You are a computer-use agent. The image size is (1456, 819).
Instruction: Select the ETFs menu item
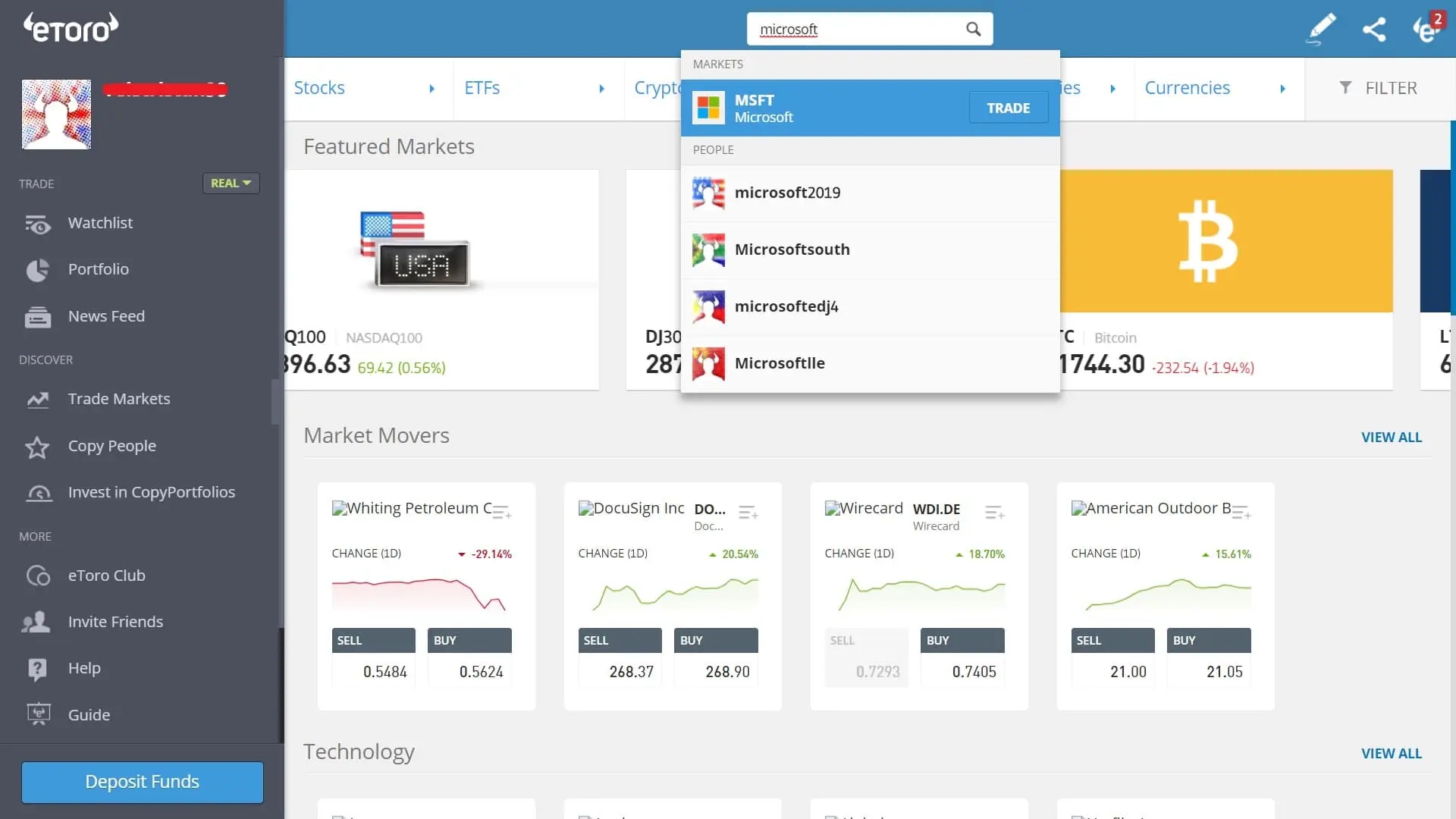(x=483, y=88)
